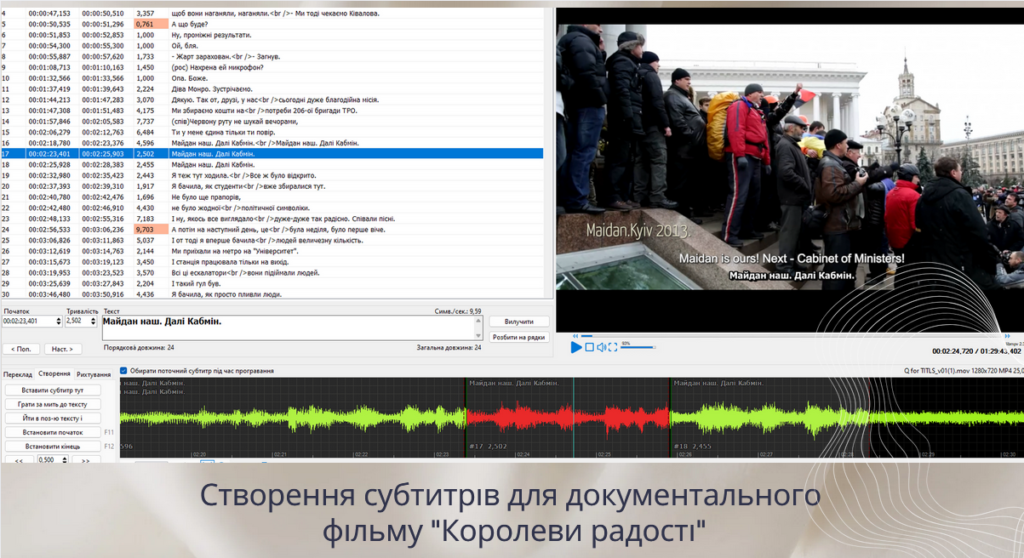Screen dimensions: 1024x558
Task: Select row 18 starting at 00:02:25,928
Action: click(272, 165)
